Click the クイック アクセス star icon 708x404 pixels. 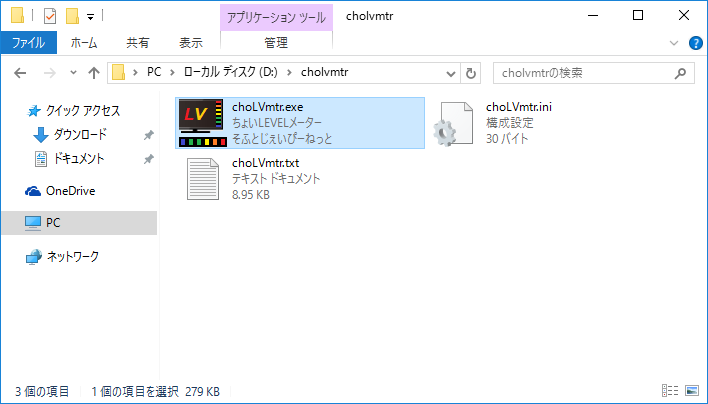click(33, 111)
